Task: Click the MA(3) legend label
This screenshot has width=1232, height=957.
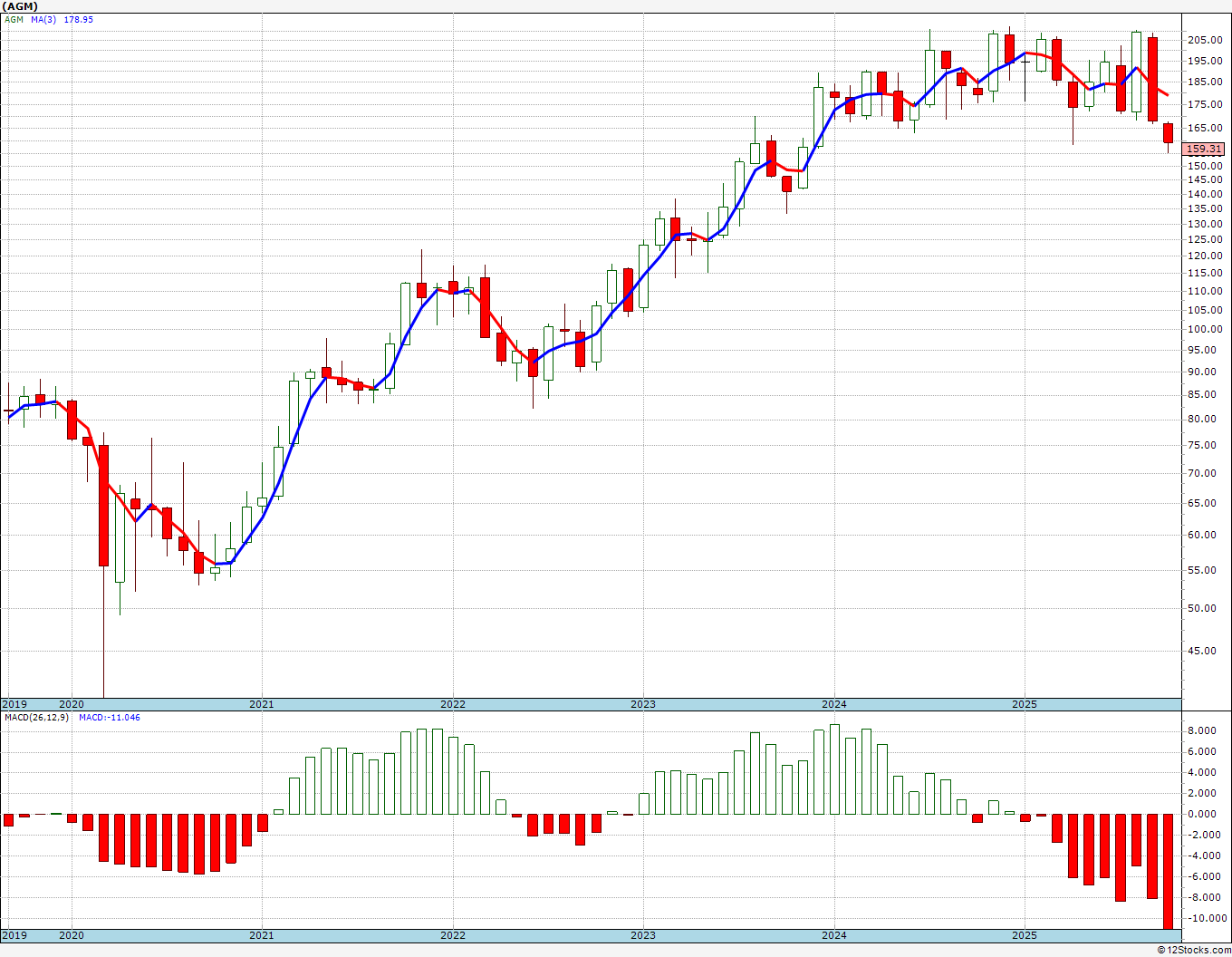Action: [x=43, y=19]
